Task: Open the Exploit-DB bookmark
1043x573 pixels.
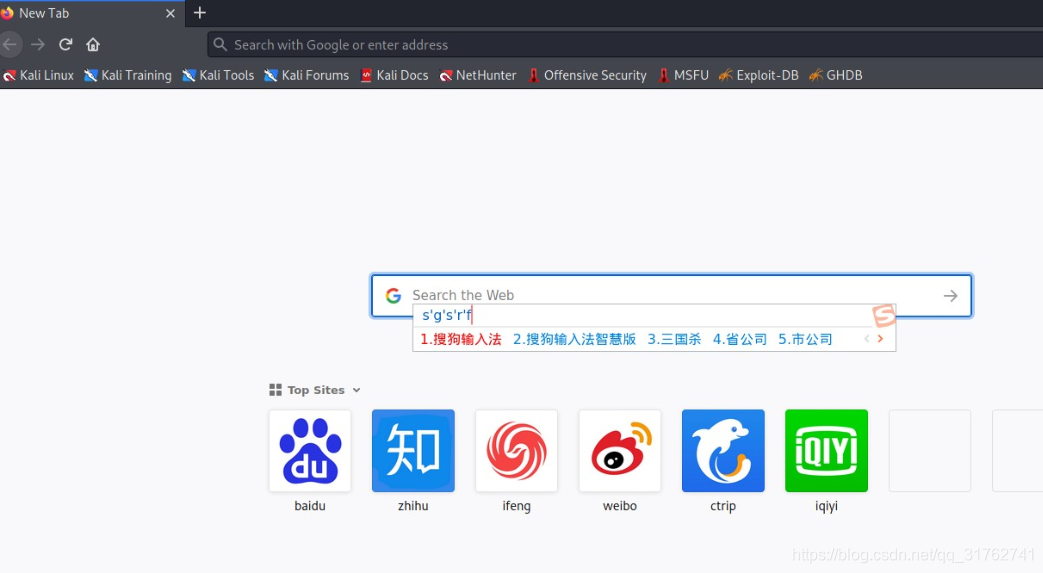Action: click(x=759, y=75)
